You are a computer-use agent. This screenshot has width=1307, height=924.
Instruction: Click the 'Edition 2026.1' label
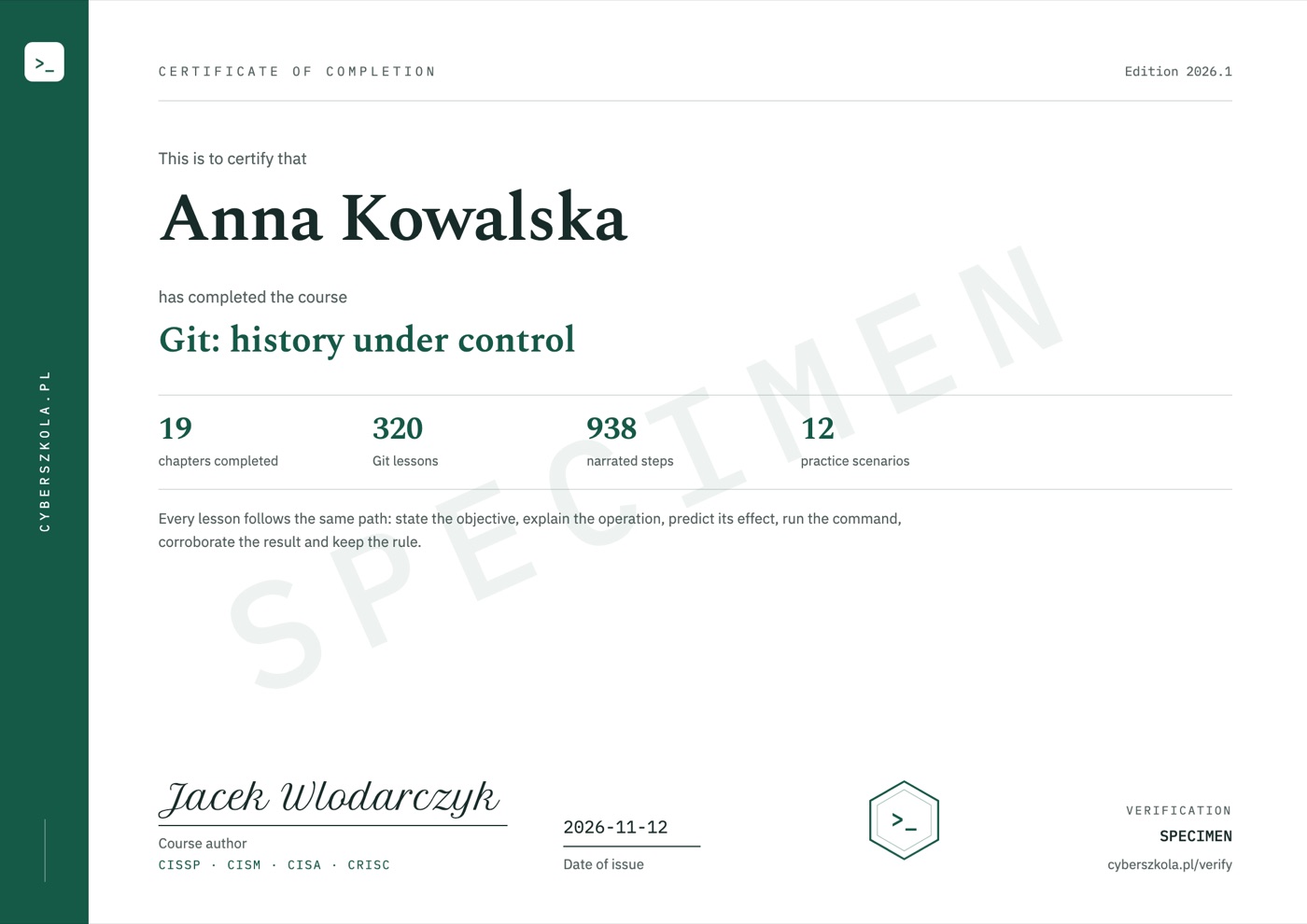[x=1178, y=72]
